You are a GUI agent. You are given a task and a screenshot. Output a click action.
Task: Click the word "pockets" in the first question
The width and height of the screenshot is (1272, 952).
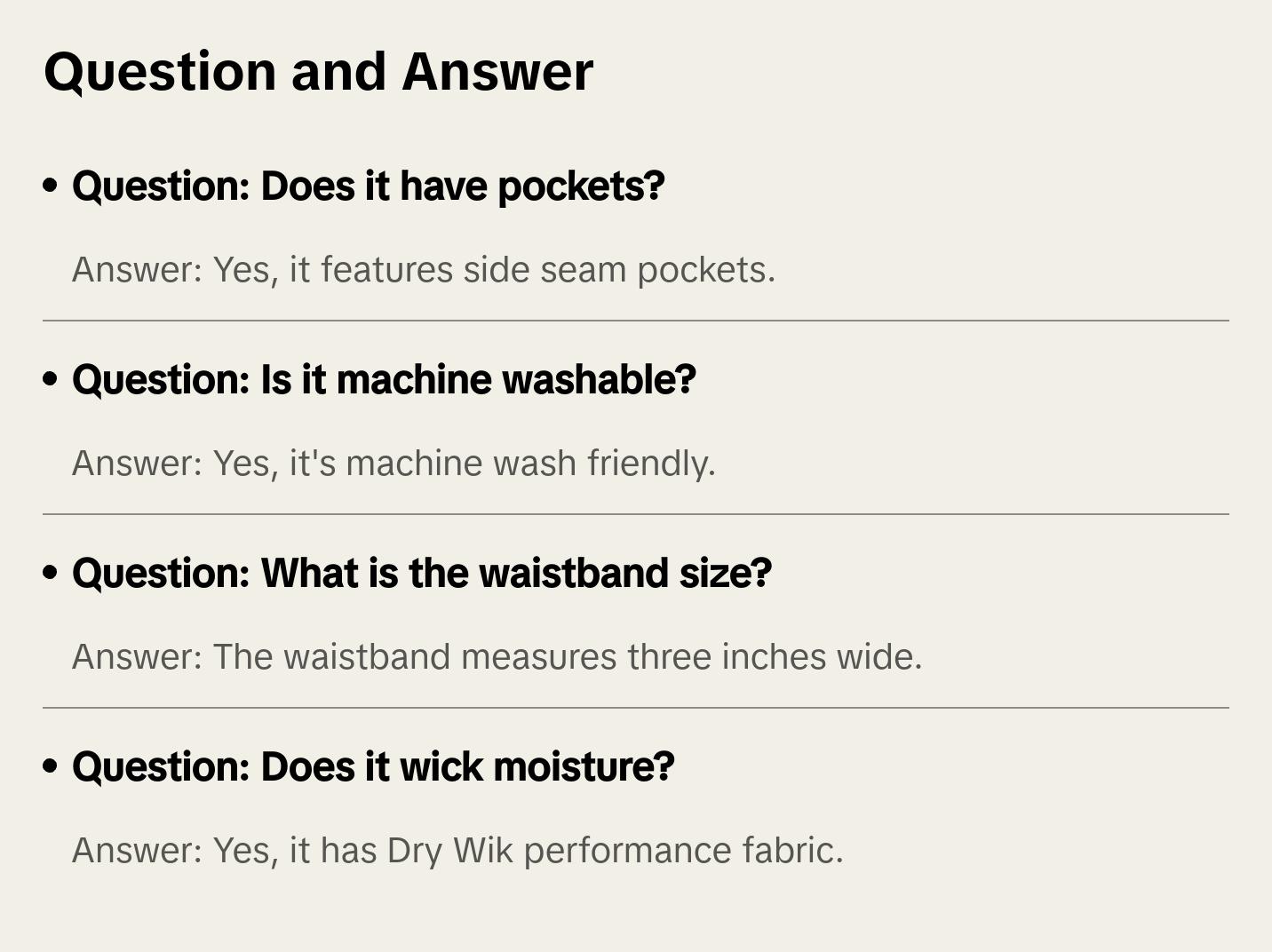(x=581, y=186)
